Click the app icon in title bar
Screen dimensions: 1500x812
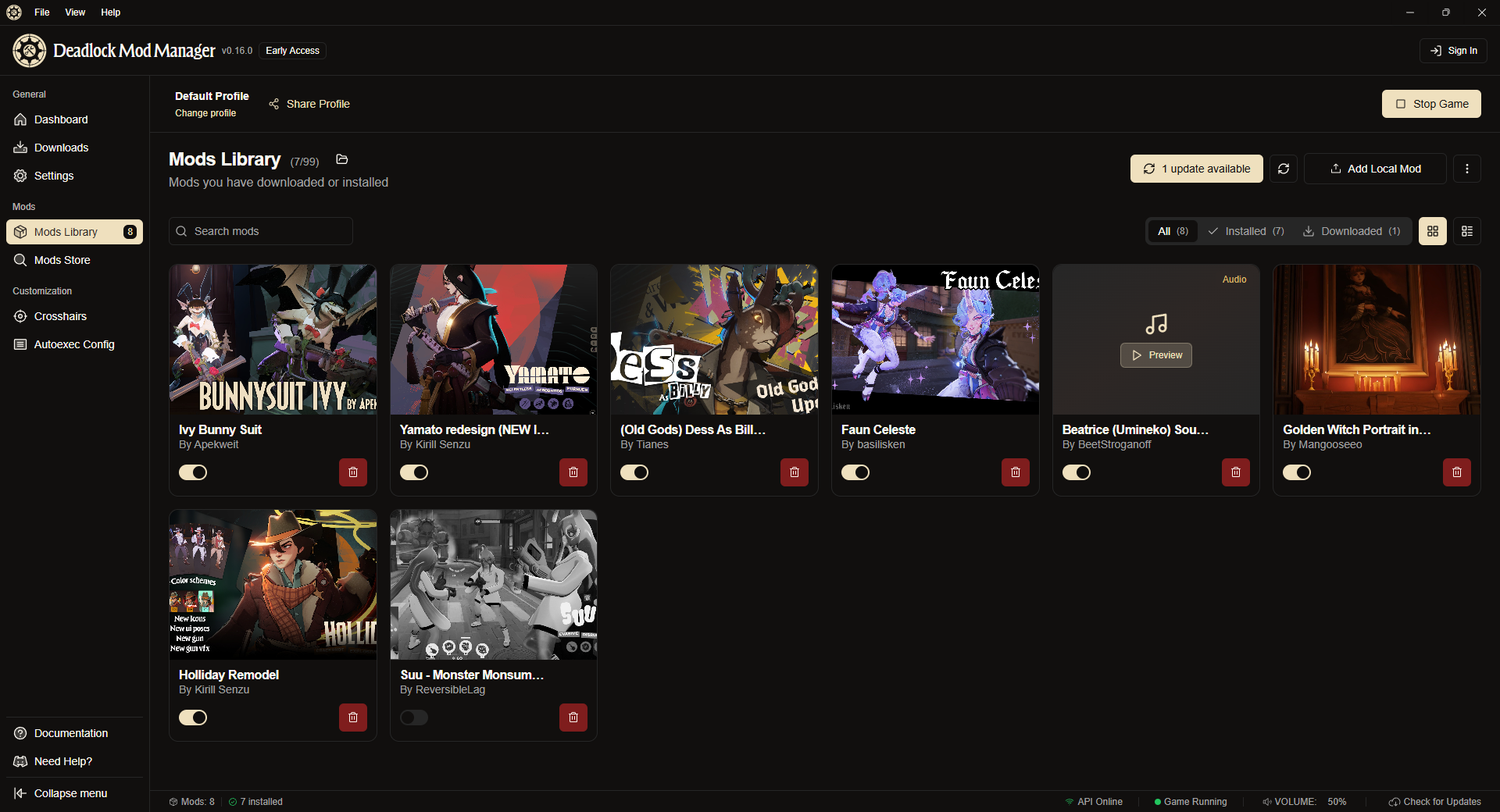[x=14, y=12]
